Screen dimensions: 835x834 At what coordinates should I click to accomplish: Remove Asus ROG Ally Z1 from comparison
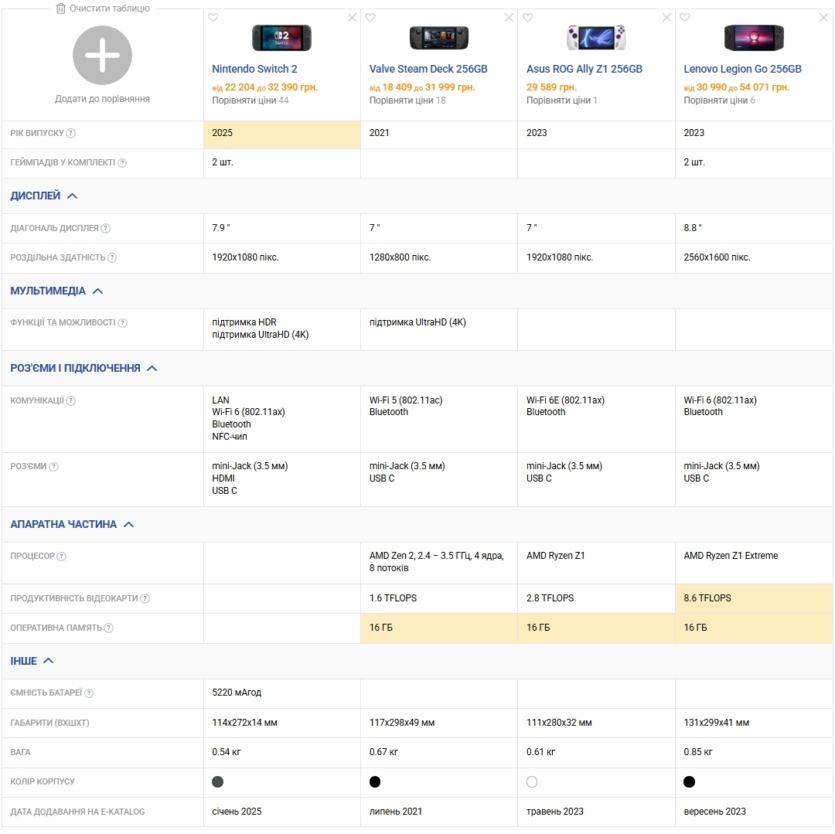click(x=667, y=18)
